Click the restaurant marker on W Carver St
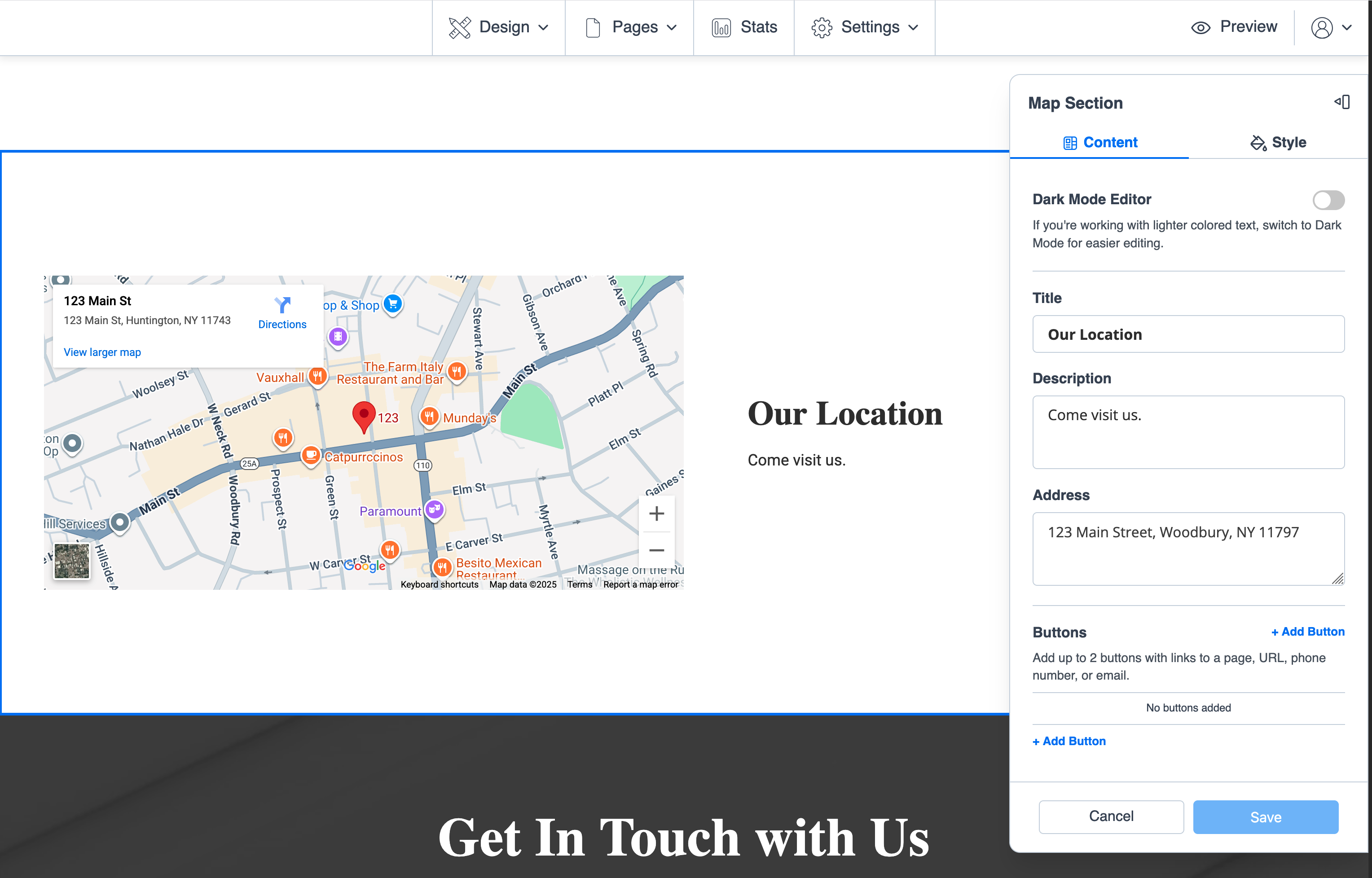Image resolution: width=1372 pixels, height=878 pixels. point(390,550)
